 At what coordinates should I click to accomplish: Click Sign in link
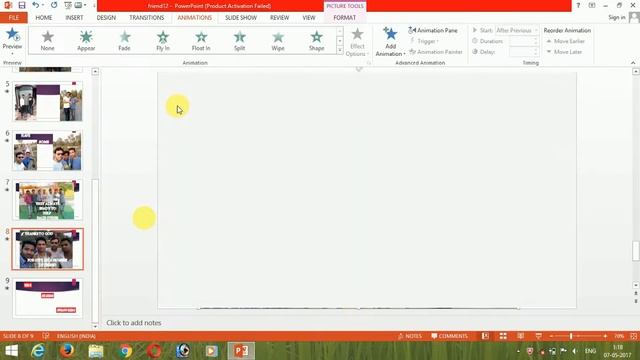coord(617,17)
